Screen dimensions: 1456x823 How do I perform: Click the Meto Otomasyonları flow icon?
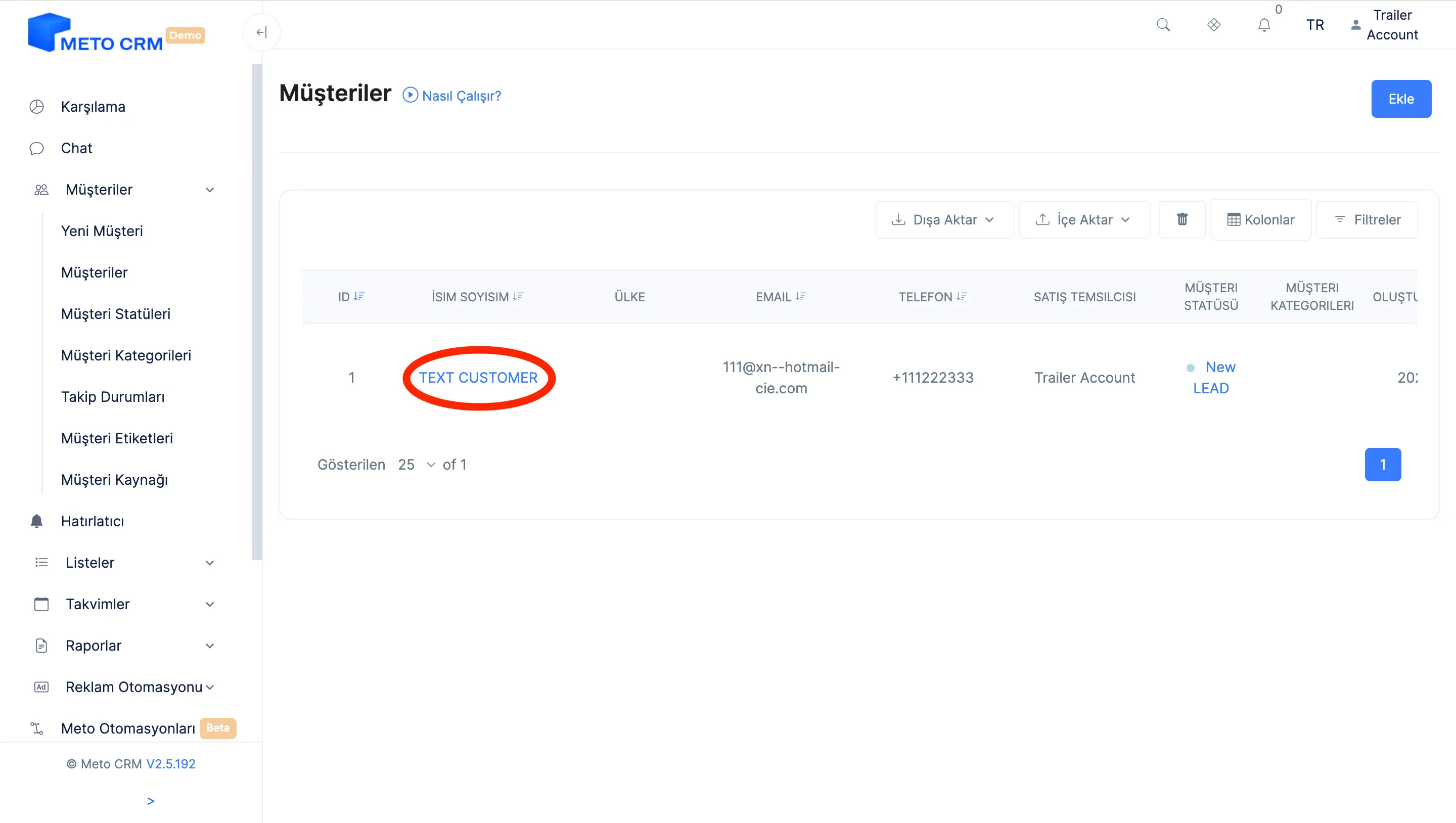[37, 728]
